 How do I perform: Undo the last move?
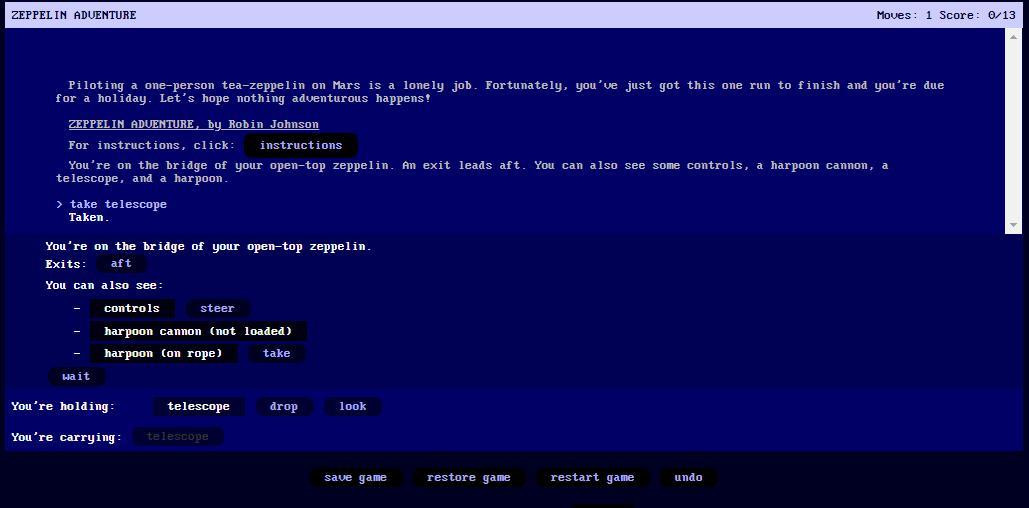click(x=688, y=477)
